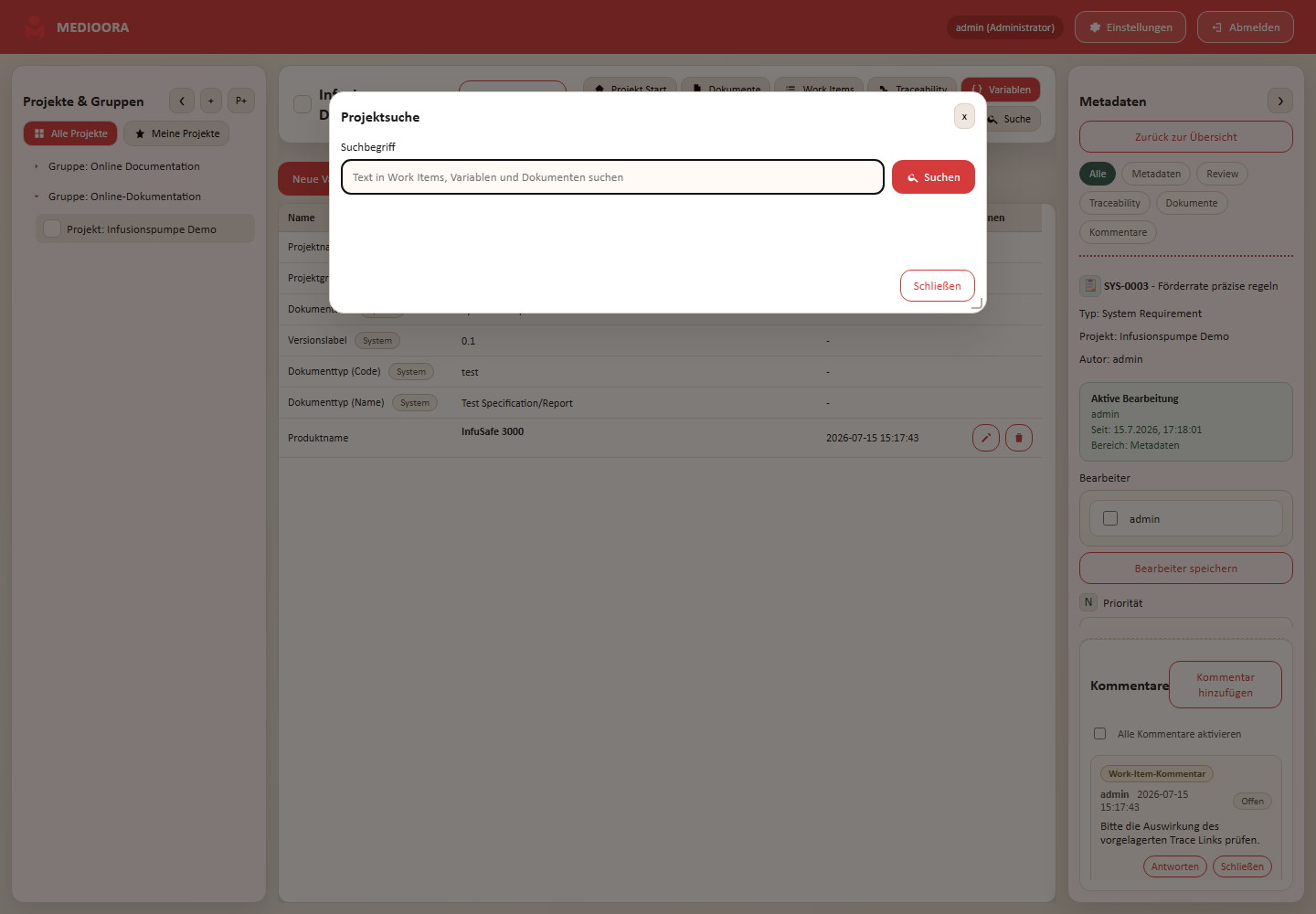The image size is (1316, 914).
Task: Close the Projektsuche dialog with x
Action: [x=964, y=116]
